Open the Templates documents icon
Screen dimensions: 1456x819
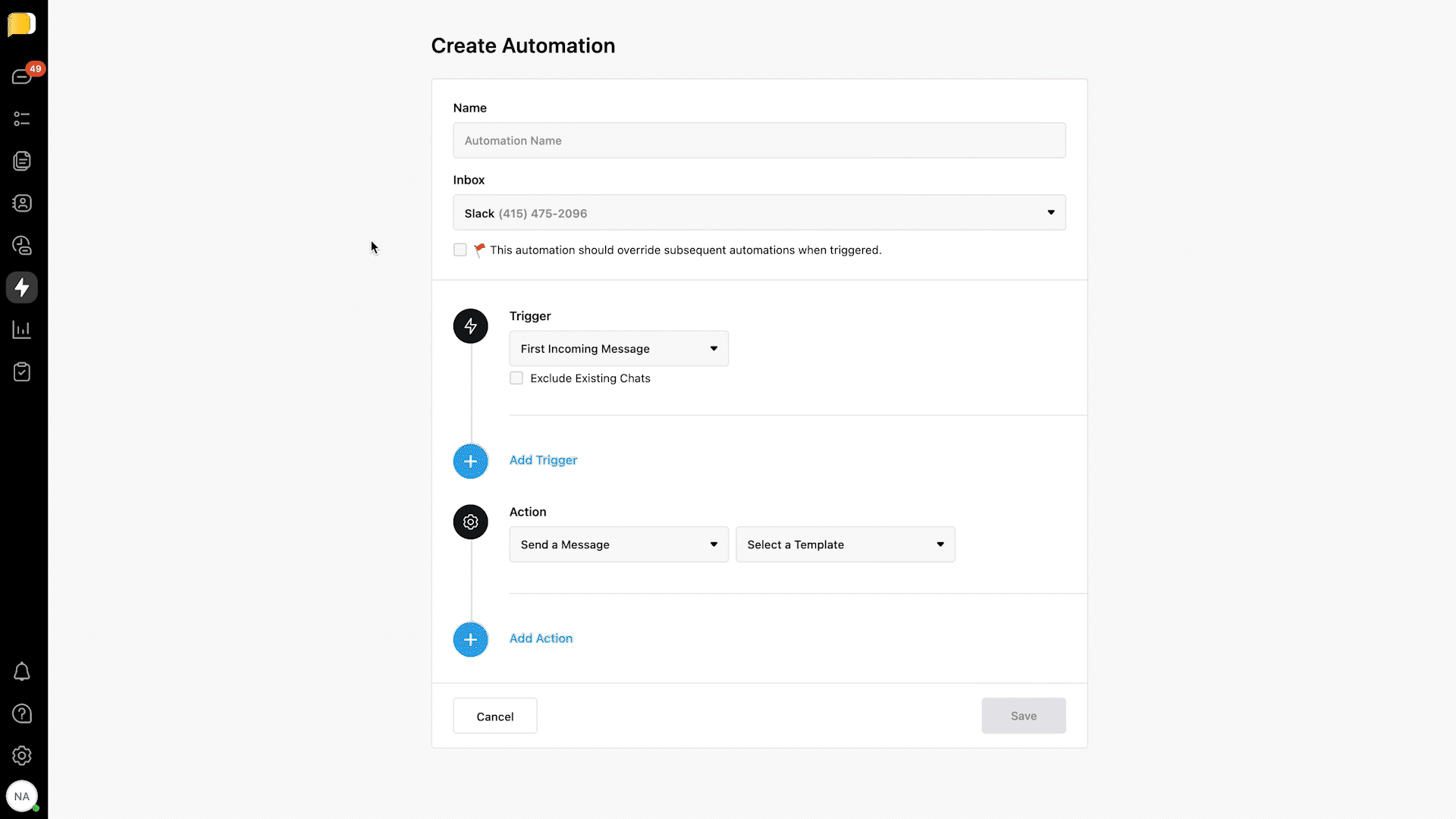22,160
